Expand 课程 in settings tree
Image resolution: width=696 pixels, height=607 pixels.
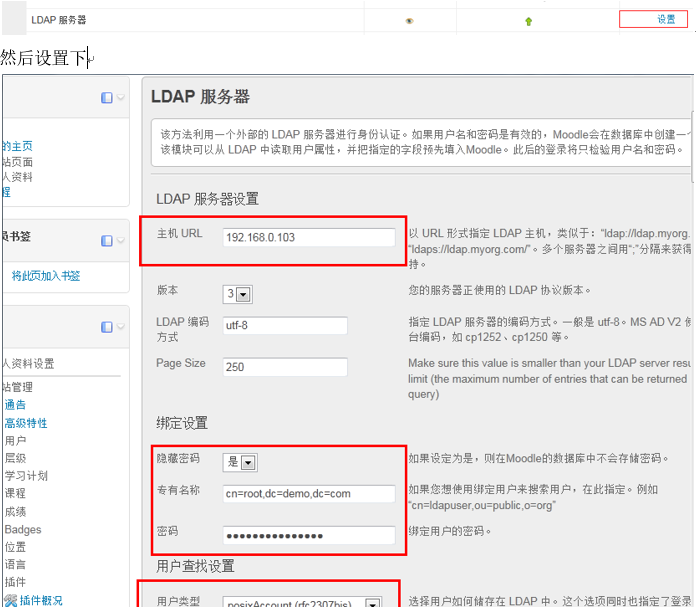coord(15,493)
